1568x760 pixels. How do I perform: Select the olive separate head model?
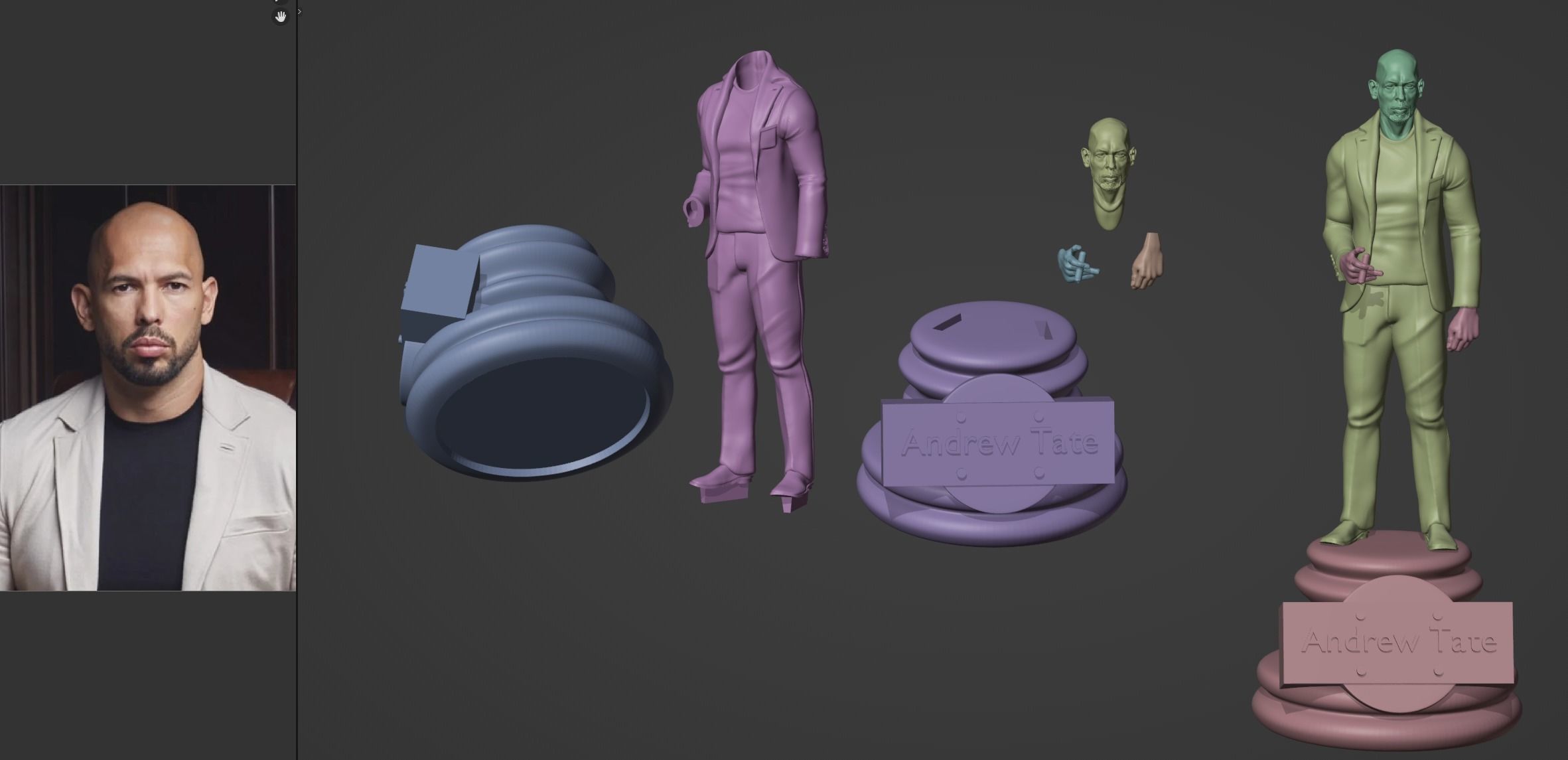point(1109,174)
